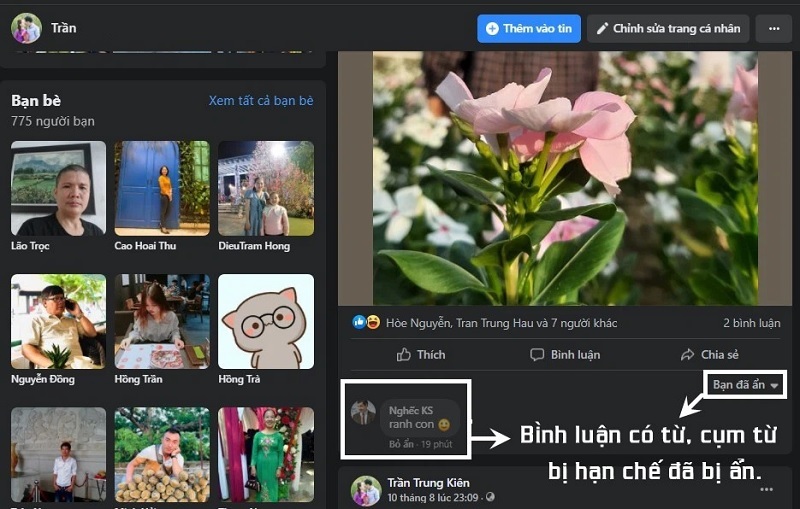Click the Hồng Trần name link
800x509 pixels.
[x=138, y=379]
